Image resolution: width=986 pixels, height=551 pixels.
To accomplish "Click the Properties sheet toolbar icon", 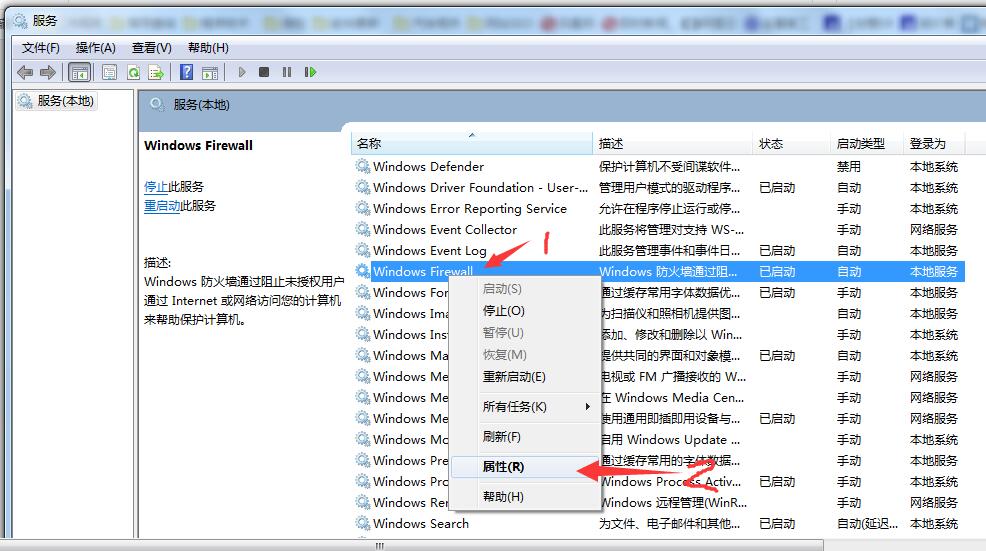I will tap(109, 72).
